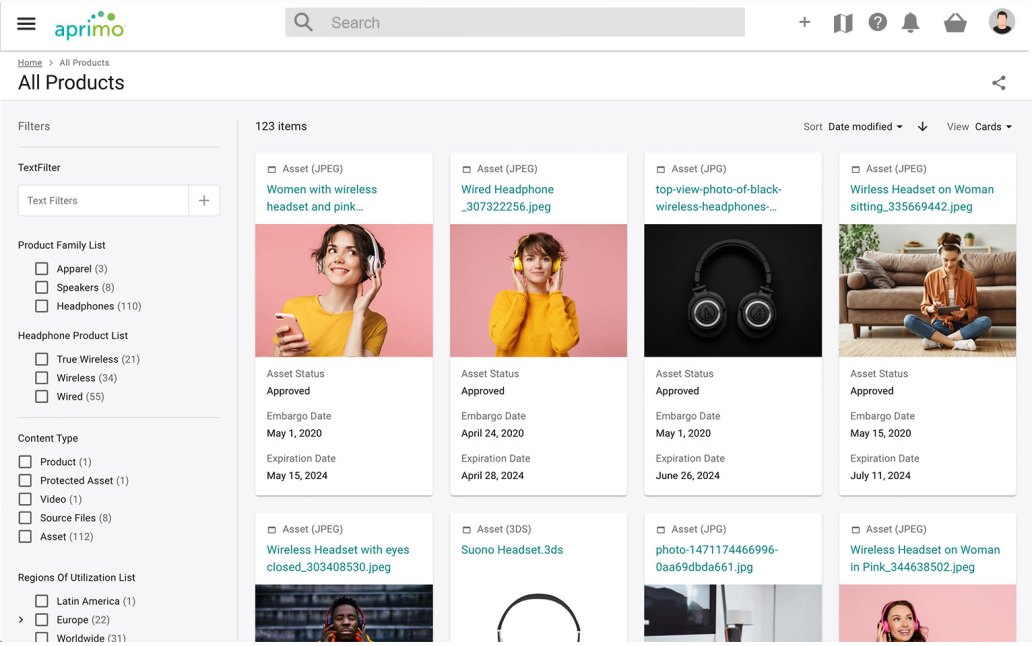
Task: Open the help question mark icon
Action: point(877,22)
